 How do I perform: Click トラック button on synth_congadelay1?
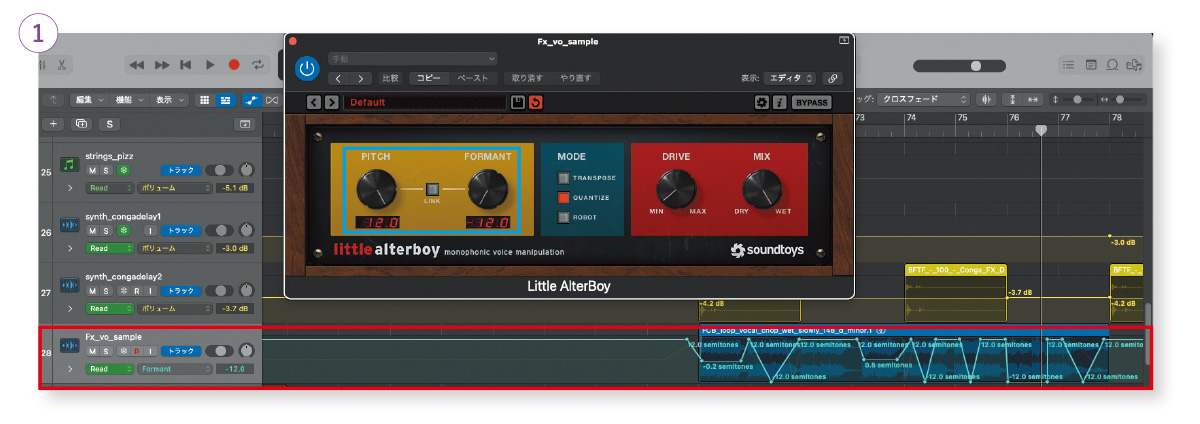pyautogui.click(x=182, y=231)
